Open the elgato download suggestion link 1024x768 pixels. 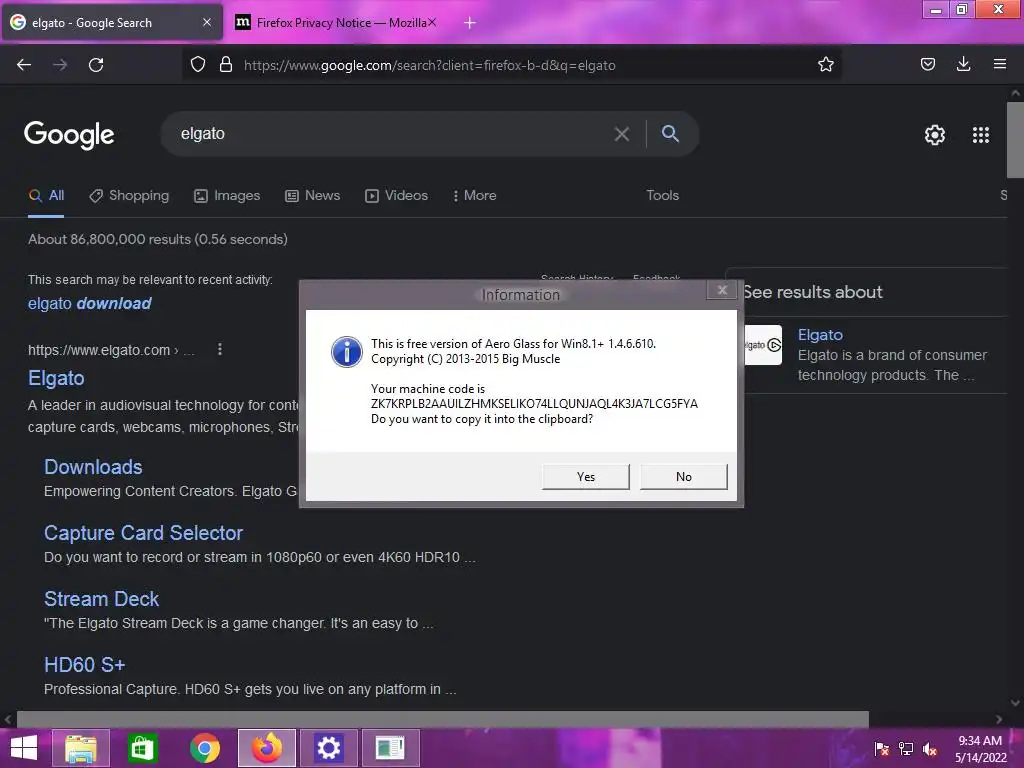tap(89, 304)
